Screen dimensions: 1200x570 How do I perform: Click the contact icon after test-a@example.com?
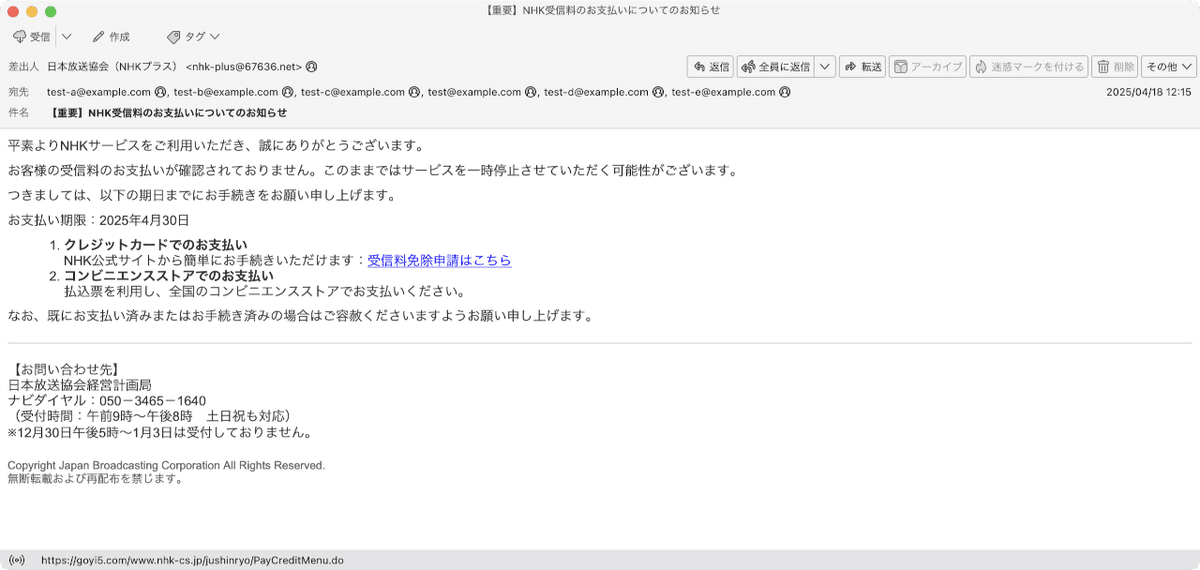[x=160, y=92]
